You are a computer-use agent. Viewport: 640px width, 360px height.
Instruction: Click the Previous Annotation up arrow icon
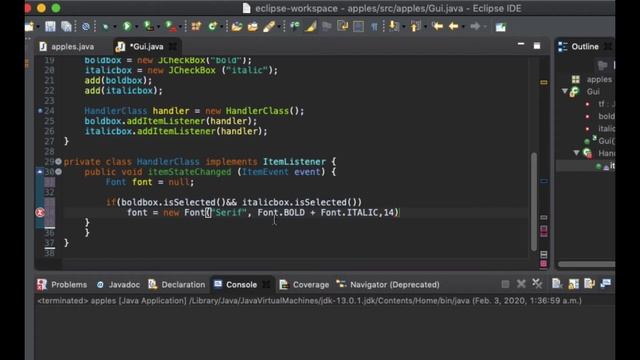click(415, 27)
